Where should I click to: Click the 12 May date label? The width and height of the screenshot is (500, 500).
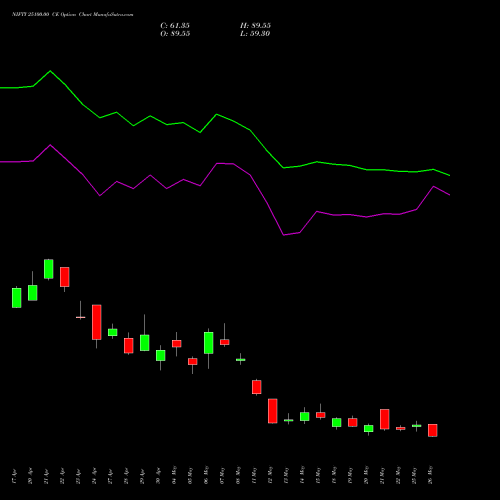coord(270,475)
